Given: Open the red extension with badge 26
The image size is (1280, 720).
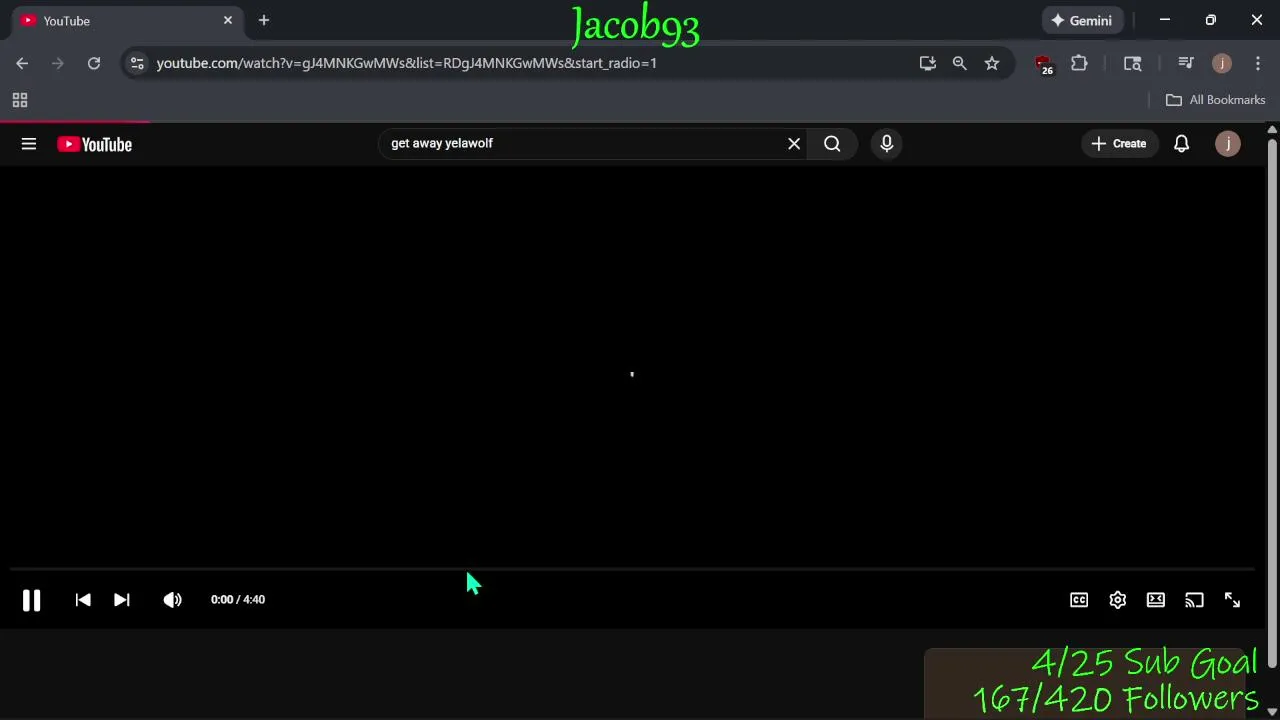Looking at the screenshot, I should coord(1044,64).
